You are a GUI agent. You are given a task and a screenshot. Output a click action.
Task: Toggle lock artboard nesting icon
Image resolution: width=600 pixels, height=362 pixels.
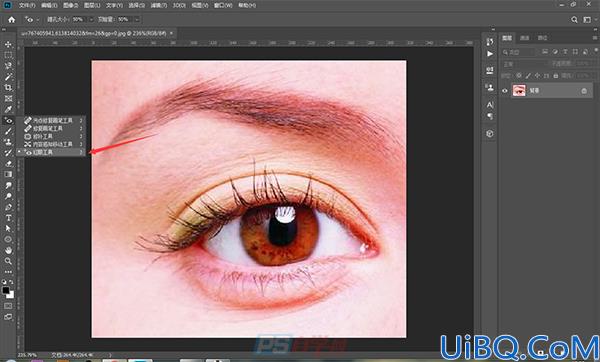click(546, 76)
